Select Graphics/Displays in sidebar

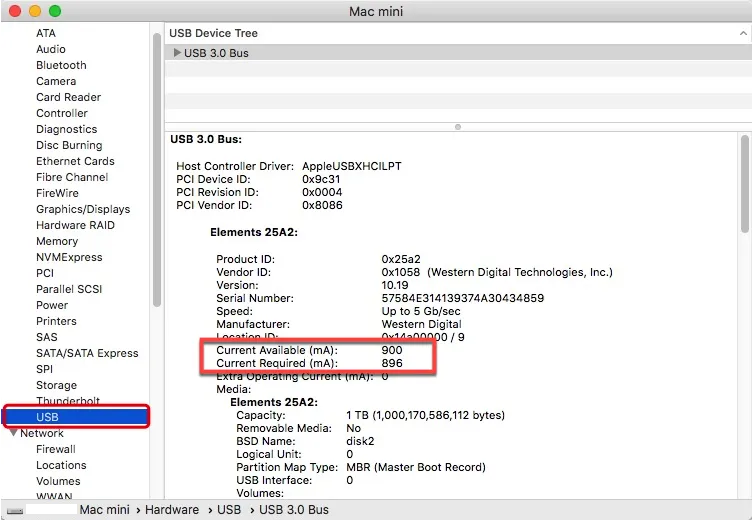click(x=83, y=209)
